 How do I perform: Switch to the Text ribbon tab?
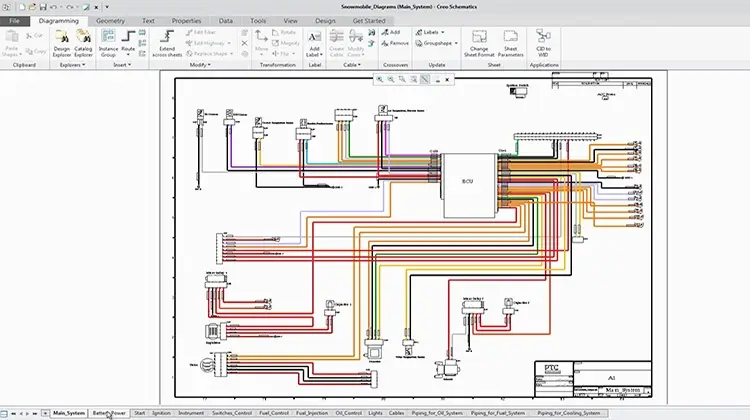point(148,21)
